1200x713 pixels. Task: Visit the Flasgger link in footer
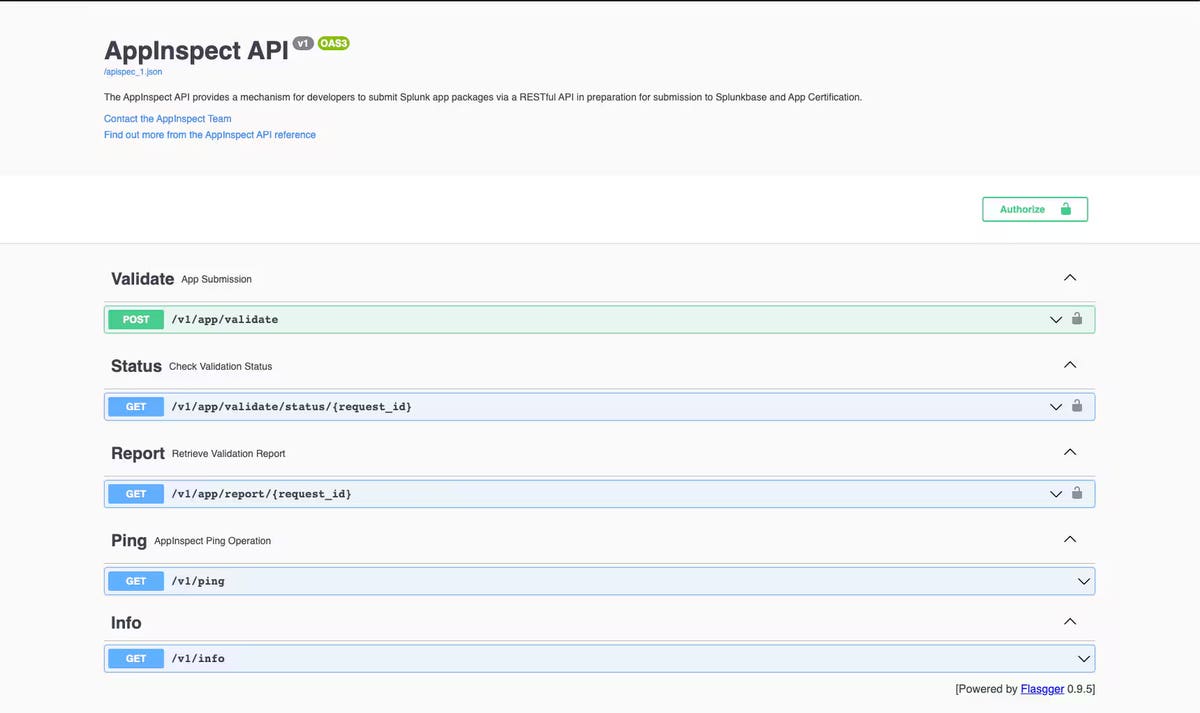(1041, 689)
